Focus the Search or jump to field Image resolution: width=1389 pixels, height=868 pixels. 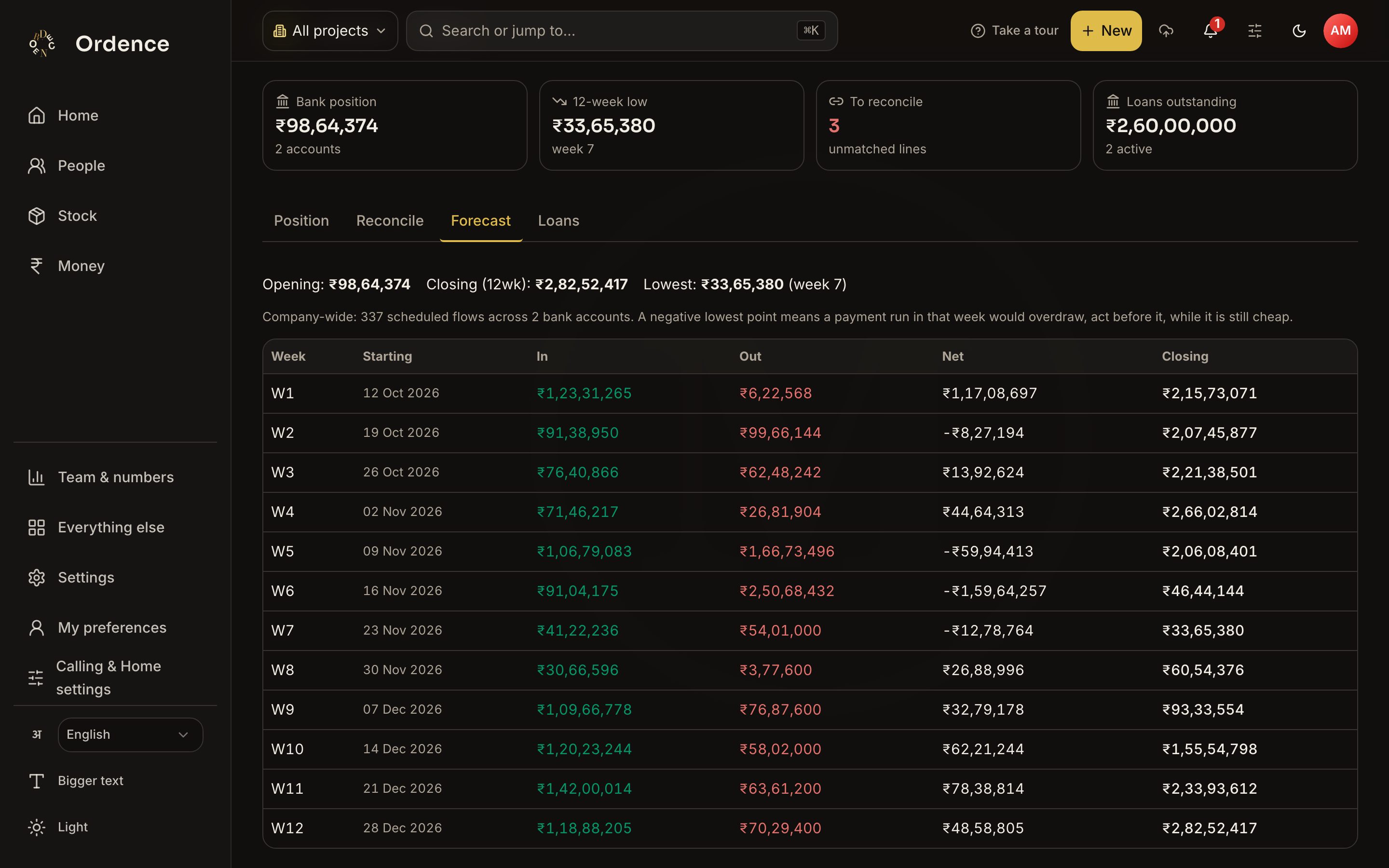(622, 30)
